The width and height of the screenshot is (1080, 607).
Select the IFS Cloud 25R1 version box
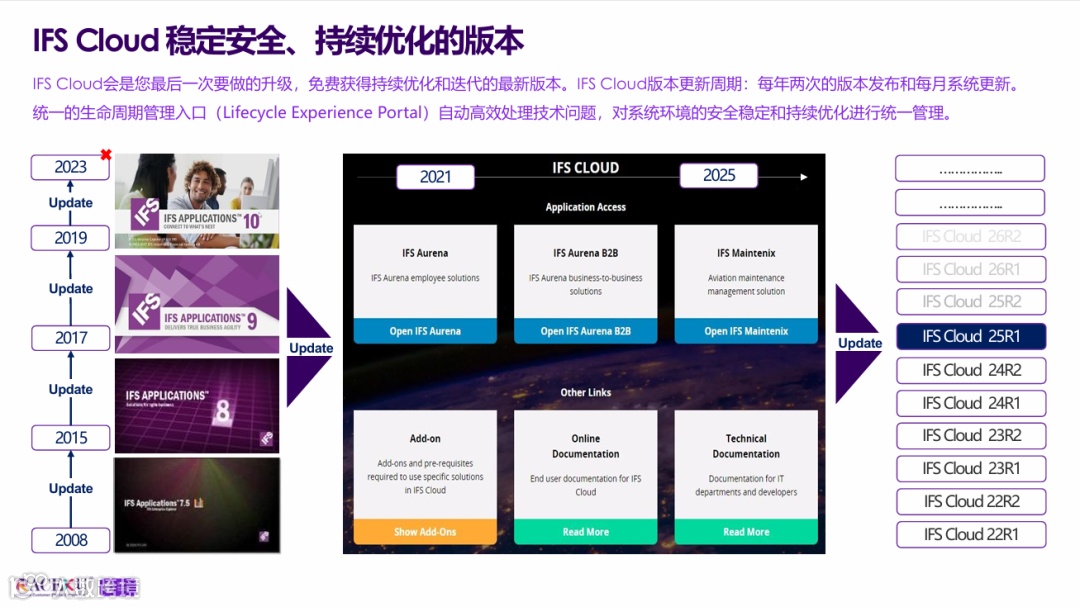point(971,336)
